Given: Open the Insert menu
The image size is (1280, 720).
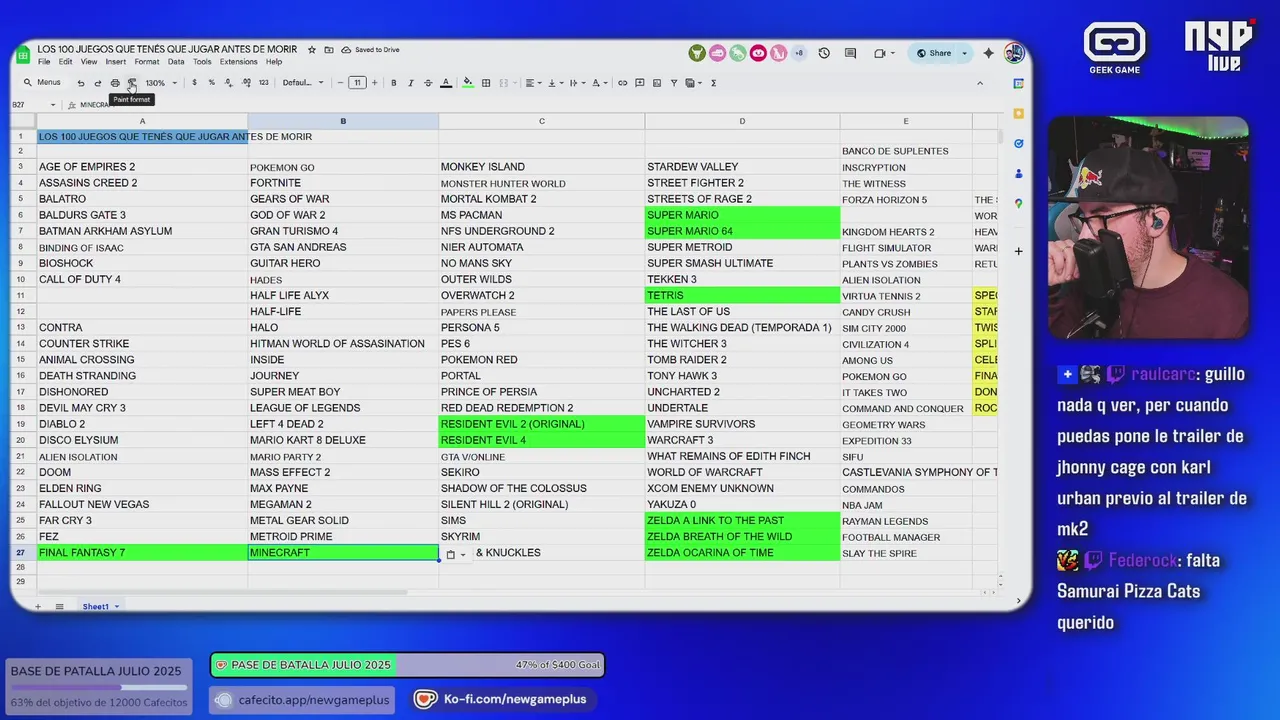Looking at the screenshot, I should (116, 62).
